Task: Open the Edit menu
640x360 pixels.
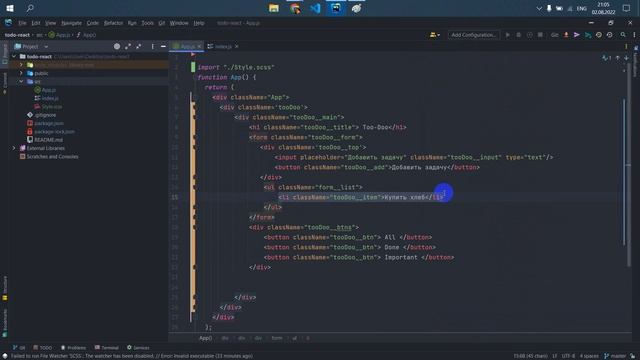Action: [36, 23]
